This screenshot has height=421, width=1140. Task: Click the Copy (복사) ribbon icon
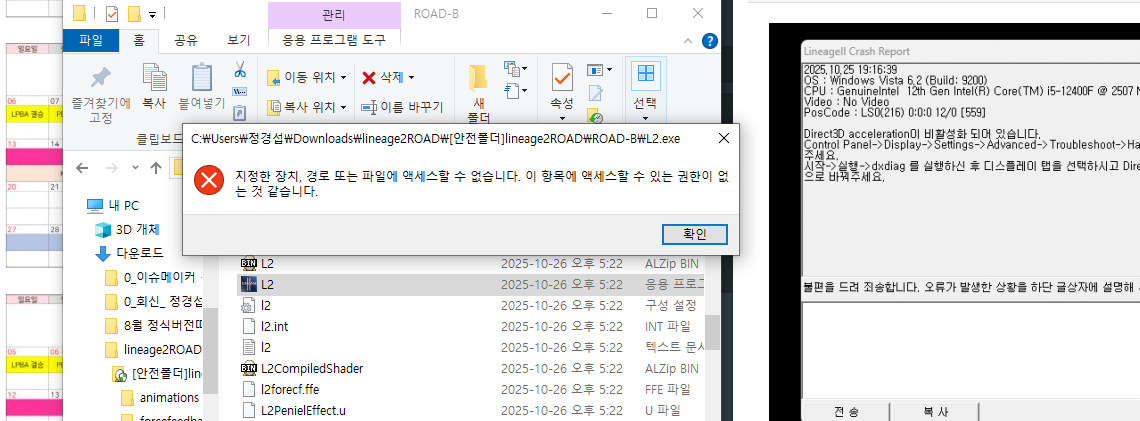click(154, 78)
